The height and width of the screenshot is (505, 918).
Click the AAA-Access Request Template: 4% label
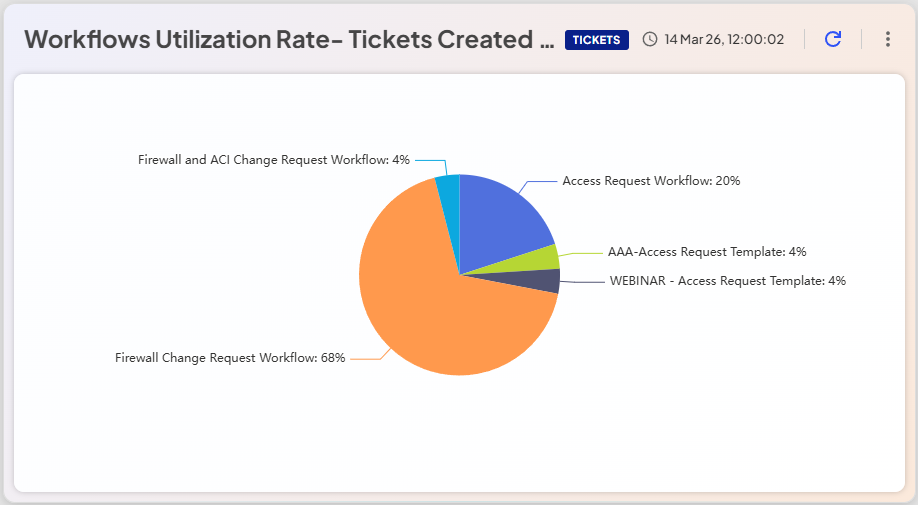[707, 252]
